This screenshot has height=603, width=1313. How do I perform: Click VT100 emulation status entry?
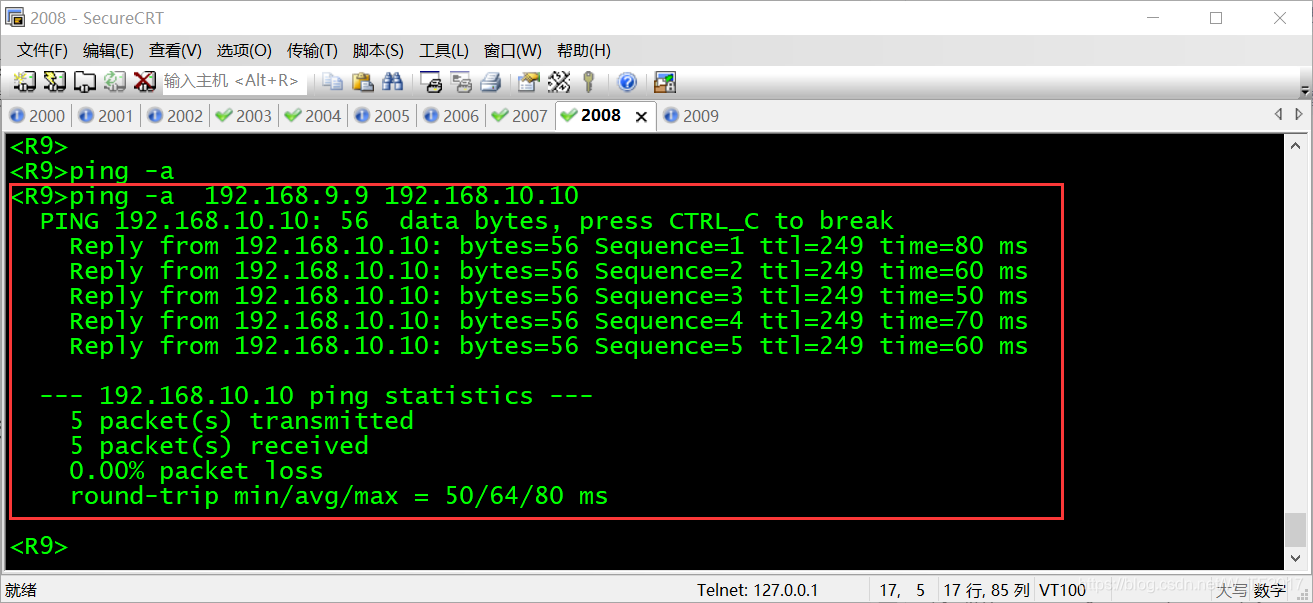pos(1062,590)
